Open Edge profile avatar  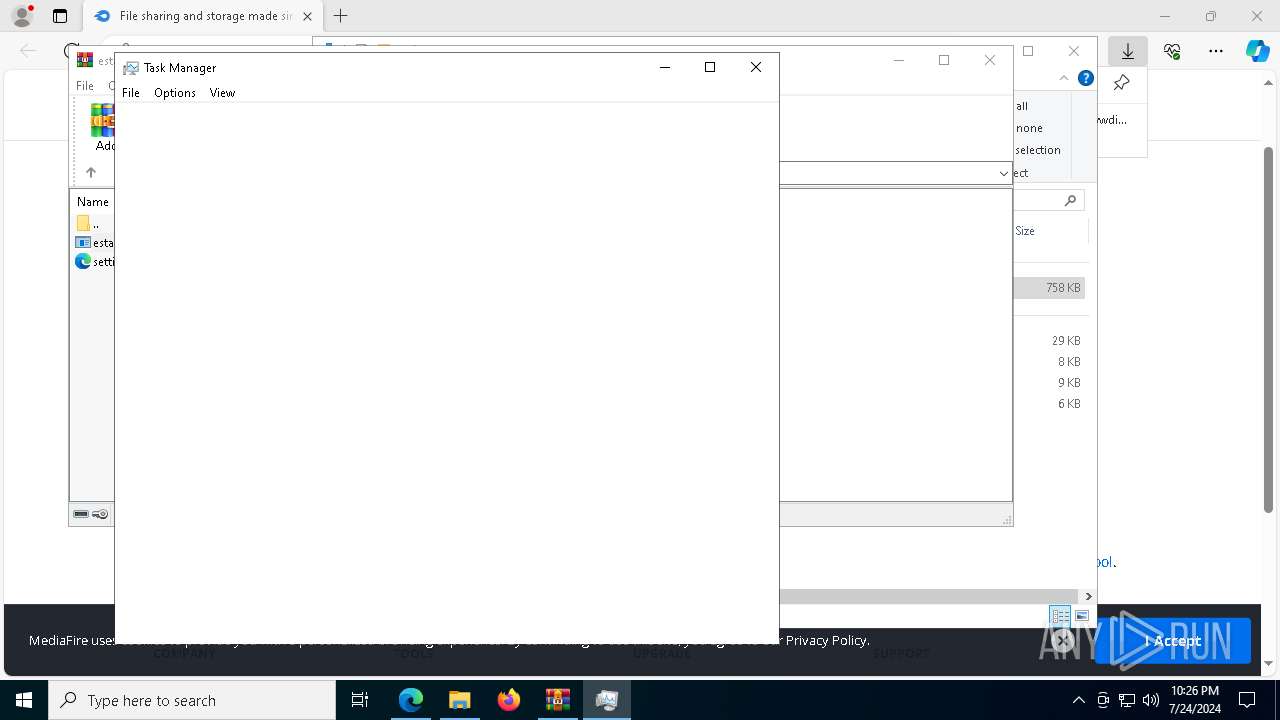[x=22, y=16]
